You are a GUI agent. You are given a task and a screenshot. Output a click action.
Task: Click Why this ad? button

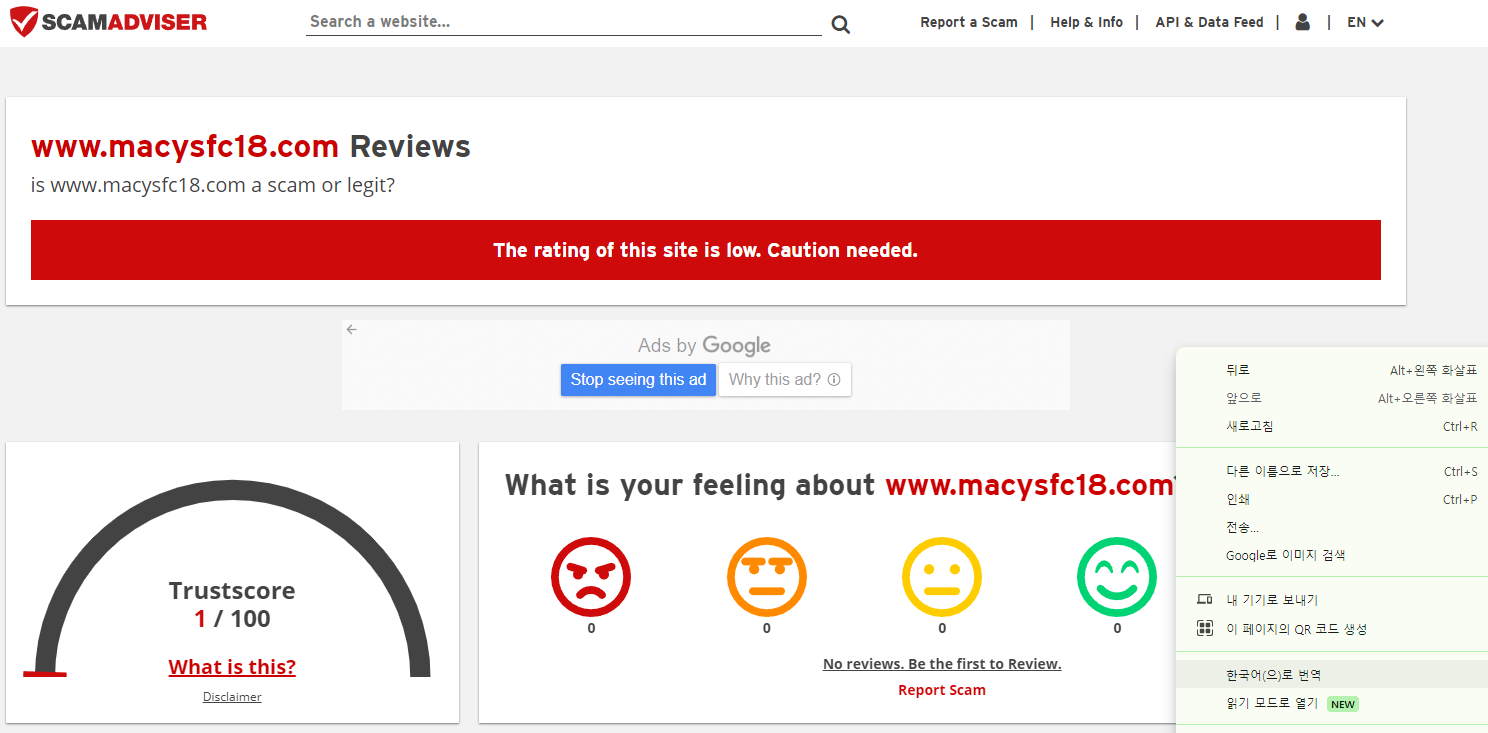[x=785, y=380]
